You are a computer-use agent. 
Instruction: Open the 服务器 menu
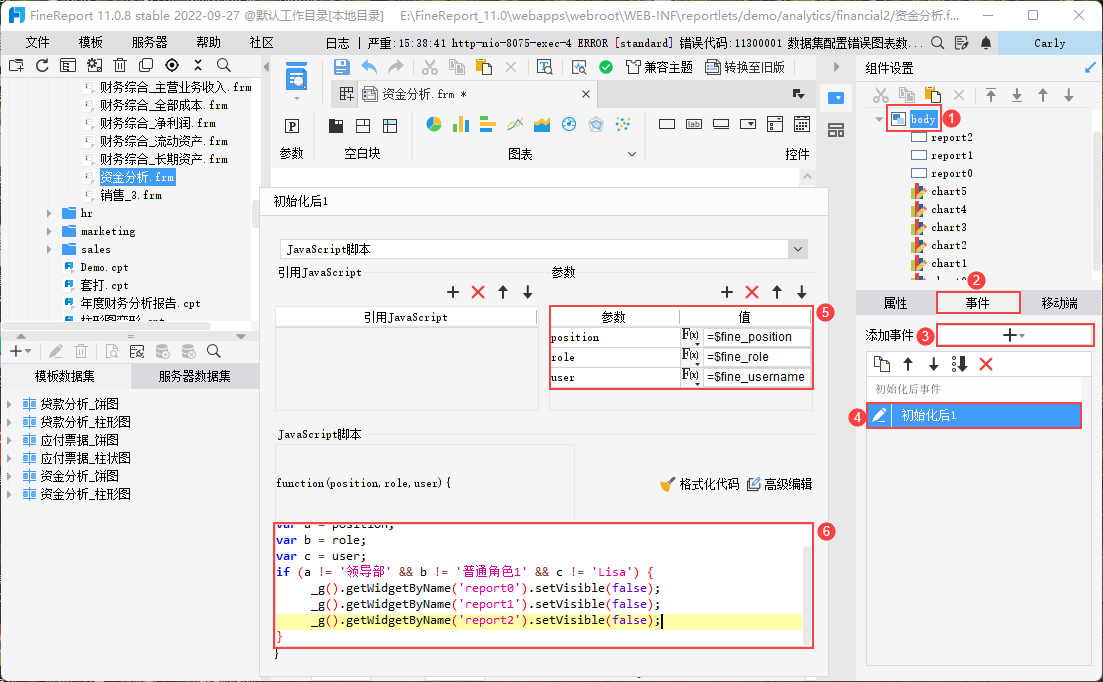tap(150, 43)
